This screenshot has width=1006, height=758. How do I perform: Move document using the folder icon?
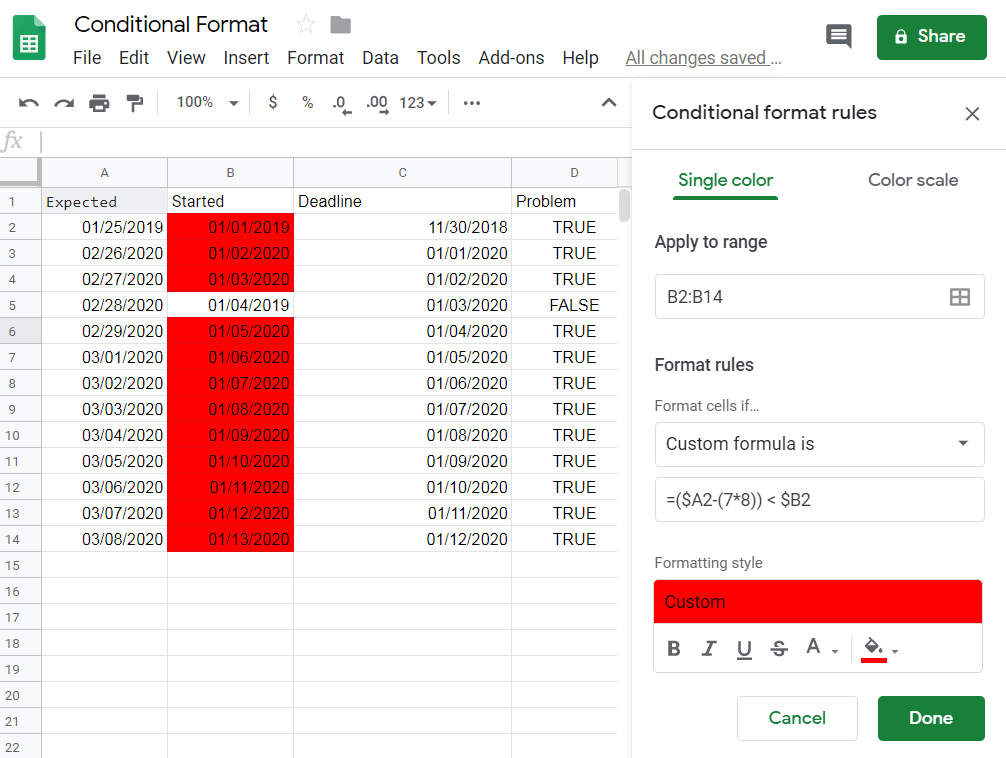340,25
